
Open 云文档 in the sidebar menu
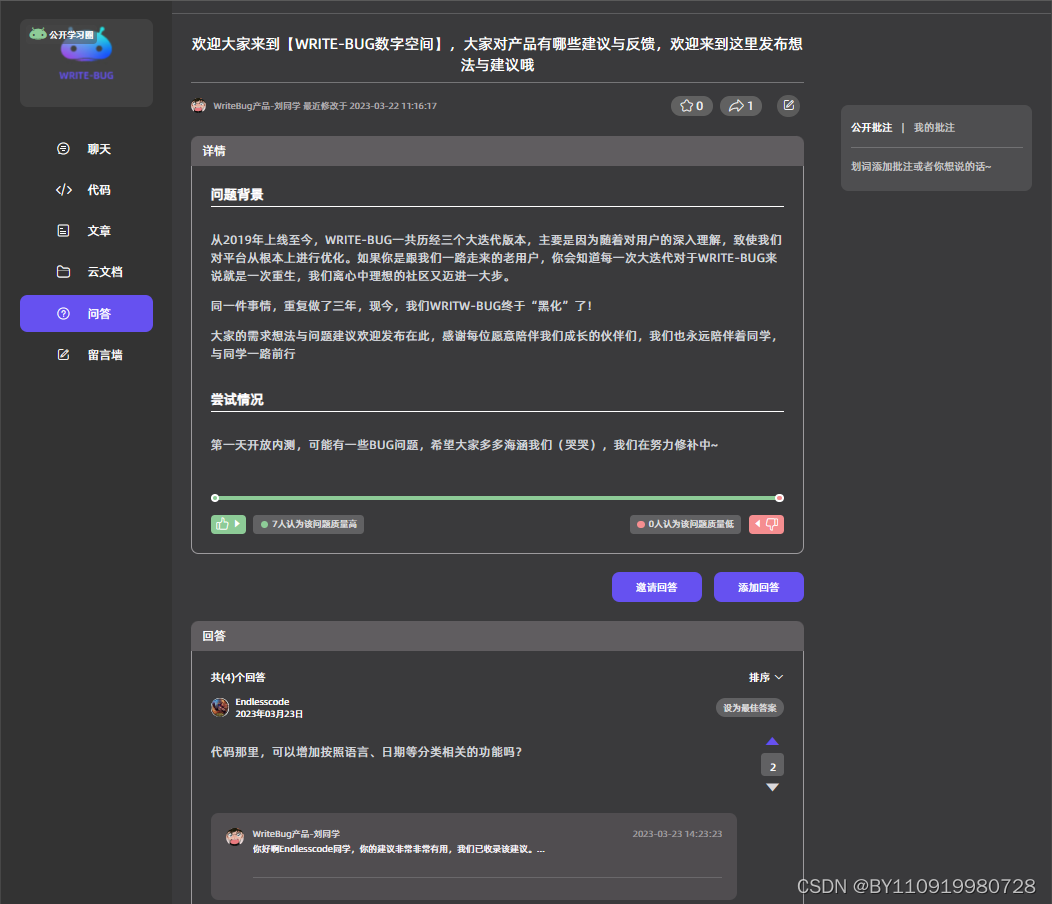point(87,272)
